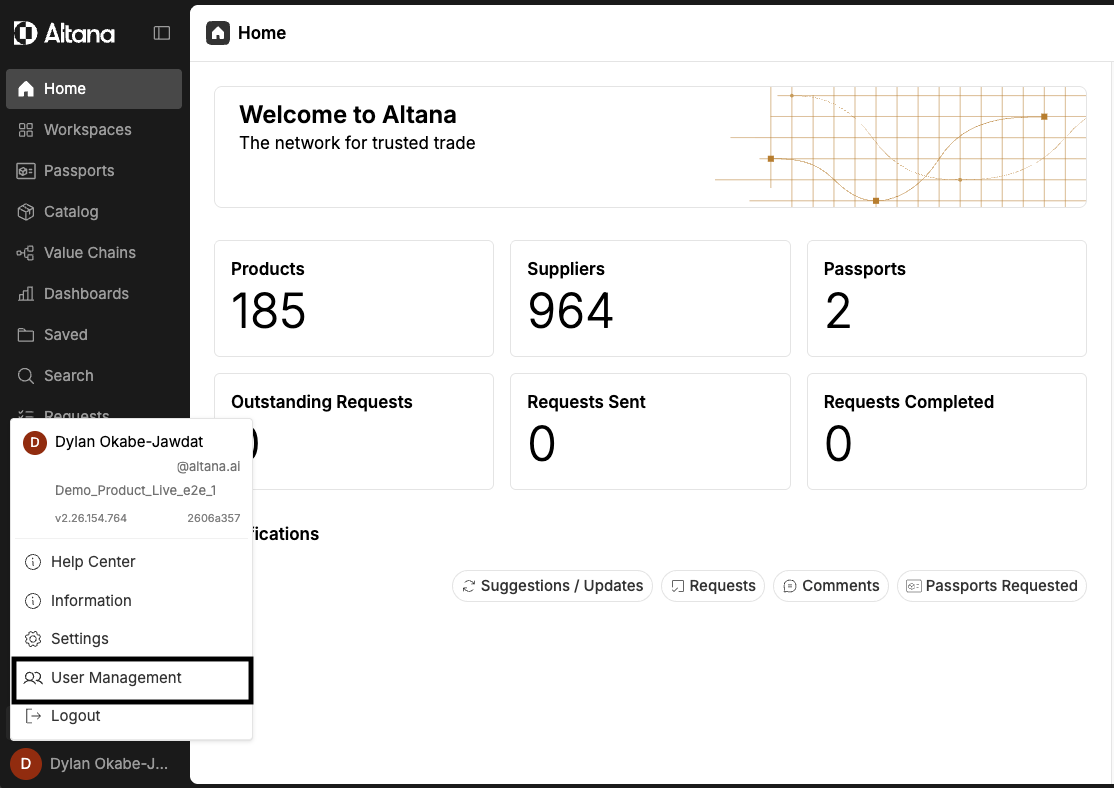
Task: Open the Suppliers card showing 964
Action: (x=650, y=298)
